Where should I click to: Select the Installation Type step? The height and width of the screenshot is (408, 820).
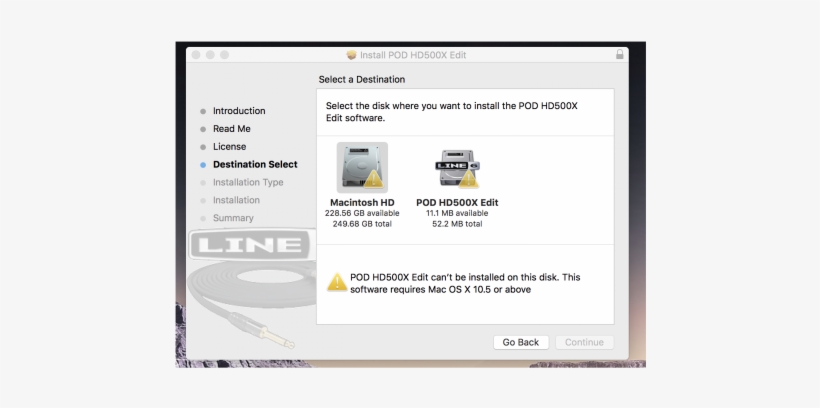point(248,182)
